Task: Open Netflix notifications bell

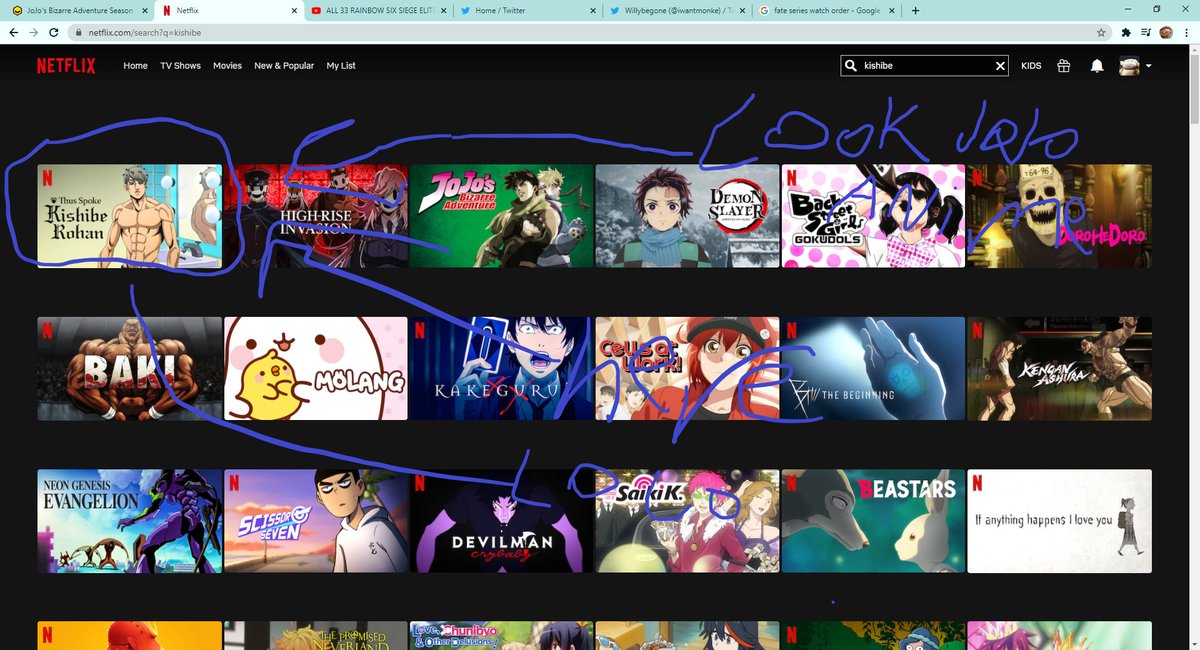Action: coord(1097,66)
